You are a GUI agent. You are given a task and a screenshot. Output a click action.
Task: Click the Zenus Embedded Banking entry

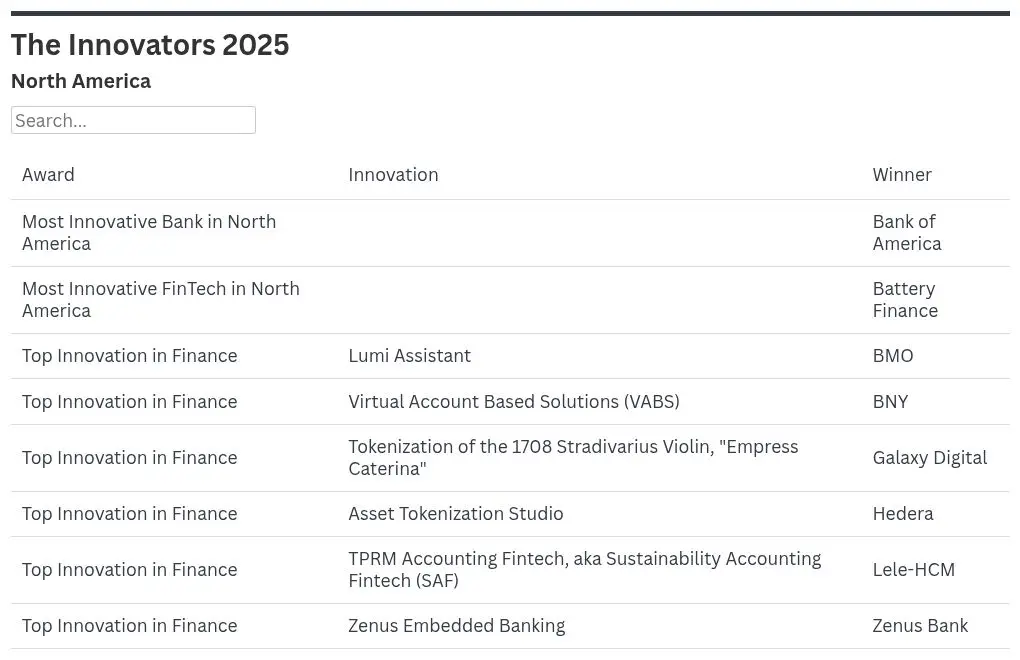(456, 626)
